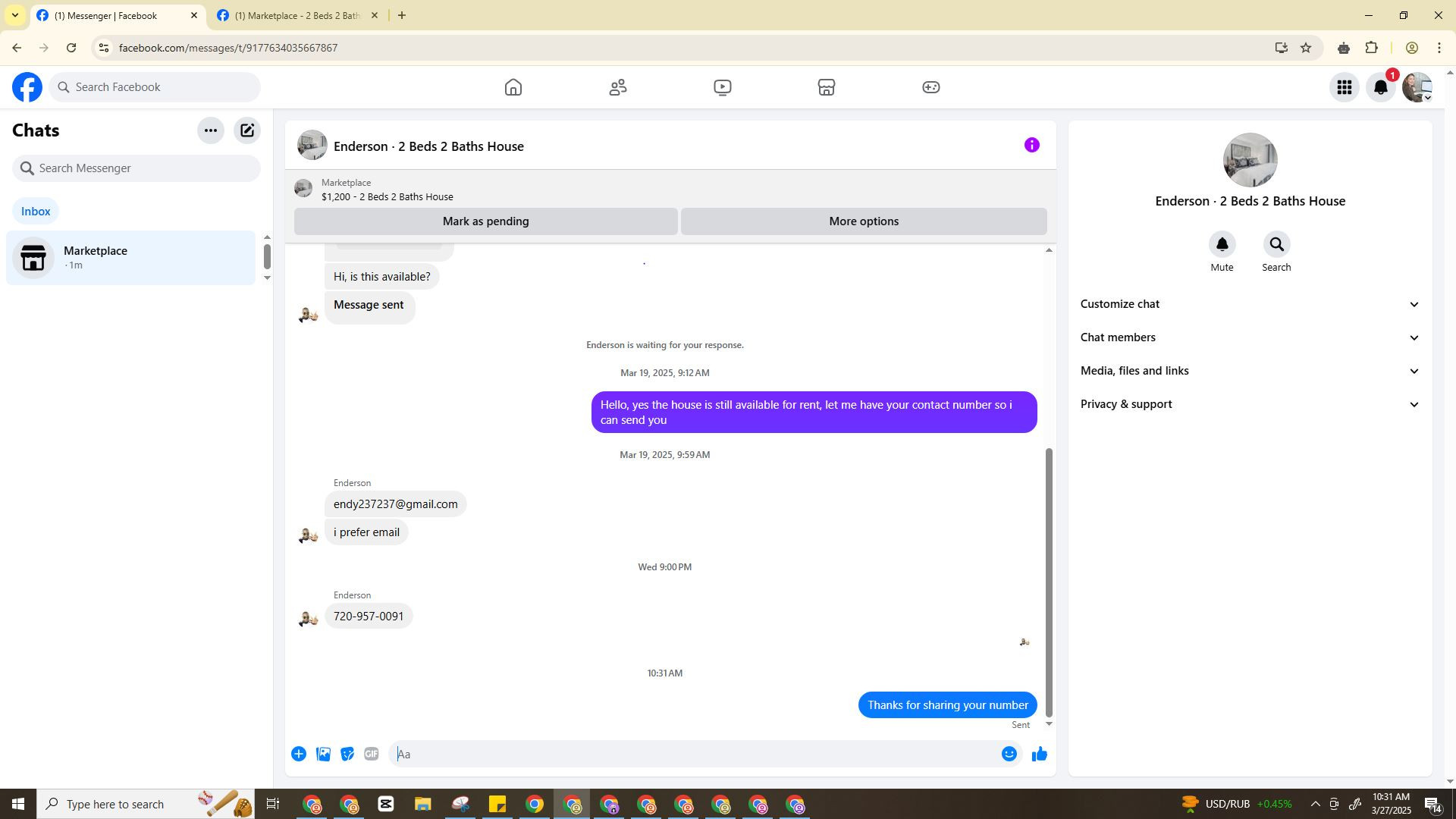
Task: Bookmark this page with star icon
Action: click(x=1306, y=48)
